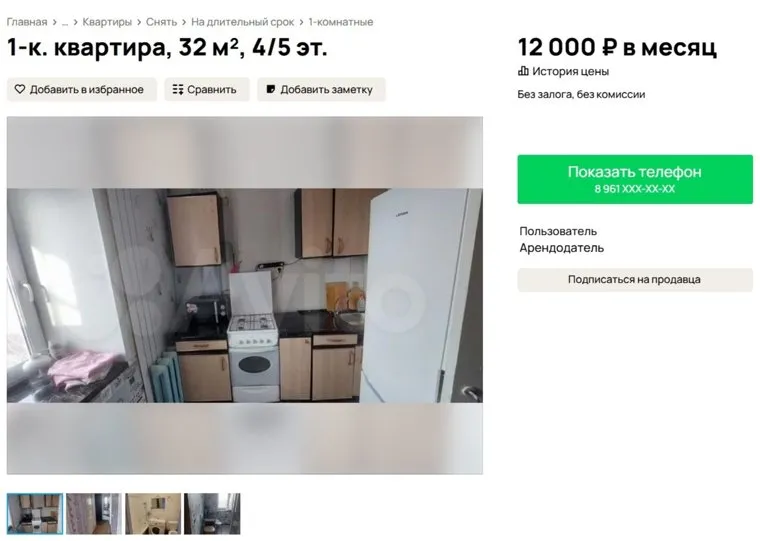Image resolution: width=760 pixels, height=541 pixels.
Task: Expand the collapsed breadcrumb ellipsis
Action: (x=65, y=22)
